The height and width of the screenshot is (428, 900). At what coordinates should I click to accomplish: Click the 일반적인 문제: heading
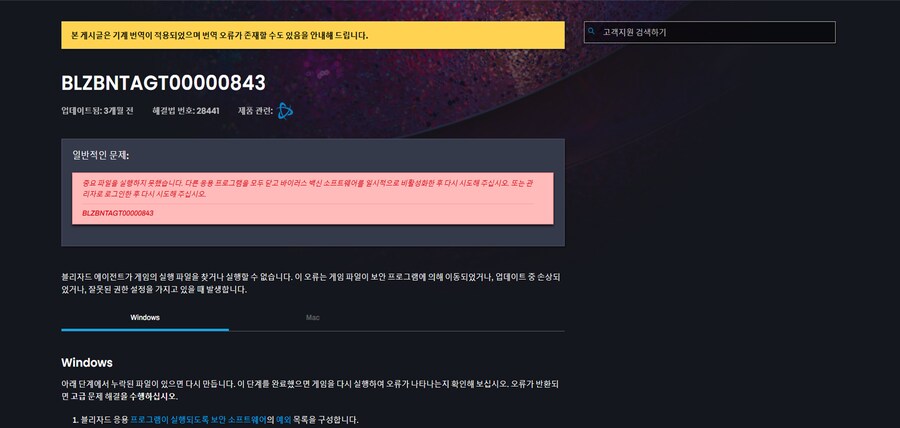click(100, 155)
